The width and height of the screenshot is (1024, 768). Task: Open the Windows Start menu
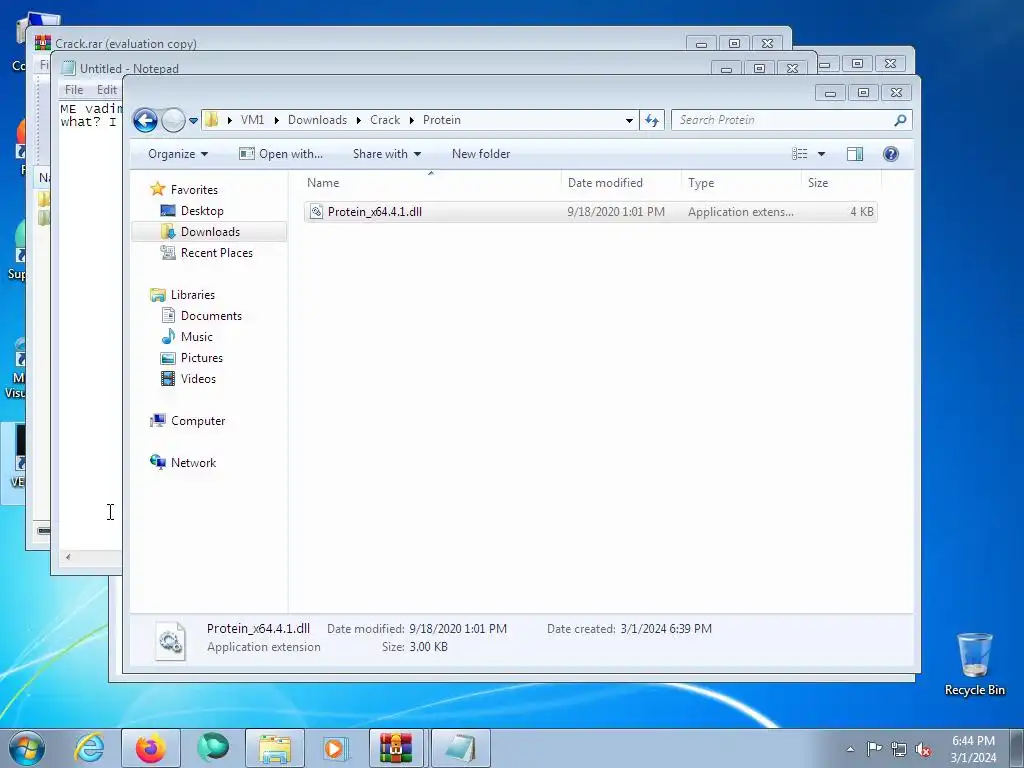point(27,748)
